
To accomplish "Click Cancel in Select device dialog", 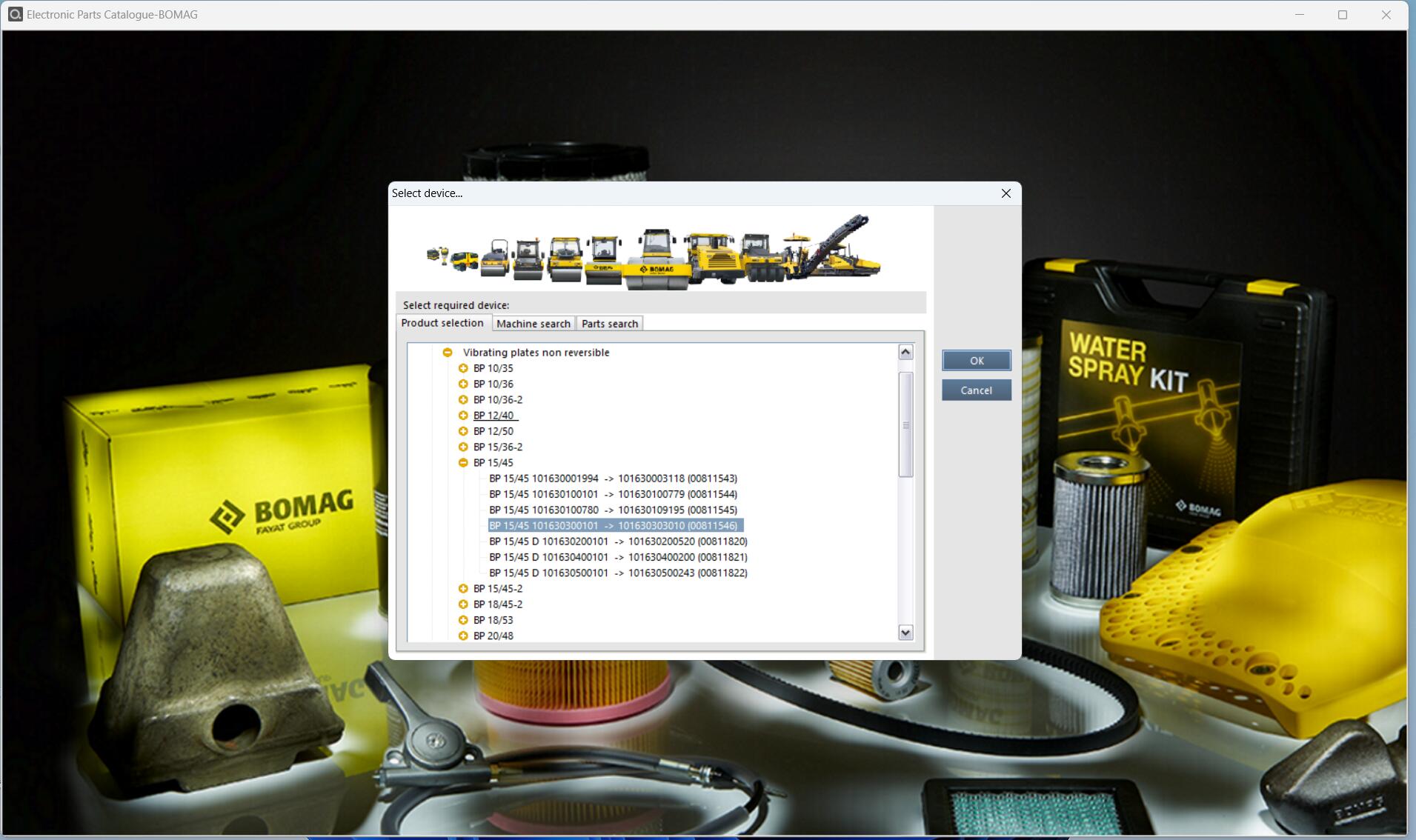I will point(977,390).
